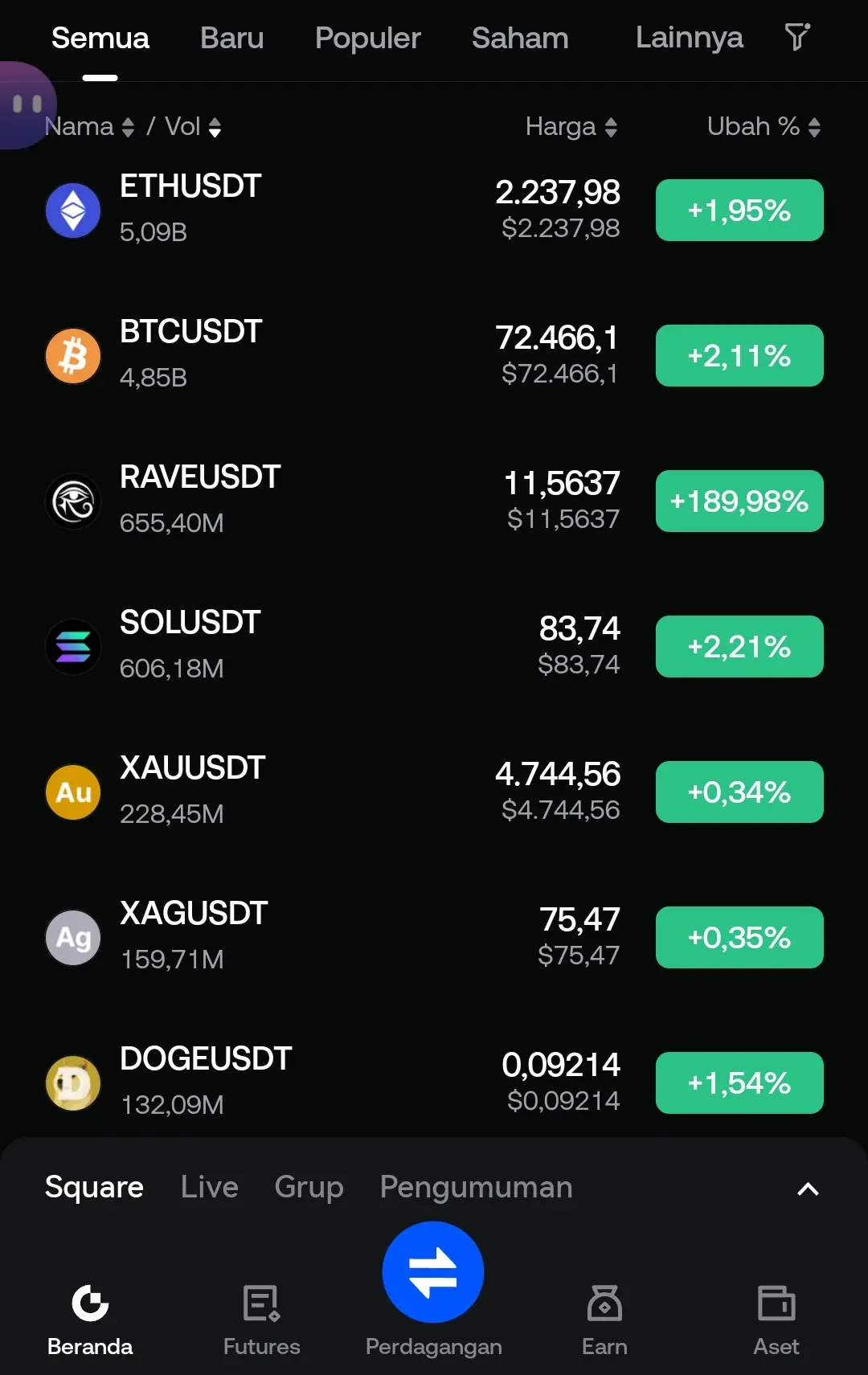Sort list by Ubah % arrows
Image resolution: width=868 pixels, height=1375 pixels.
pyautogui.click(x=814, y=127)
